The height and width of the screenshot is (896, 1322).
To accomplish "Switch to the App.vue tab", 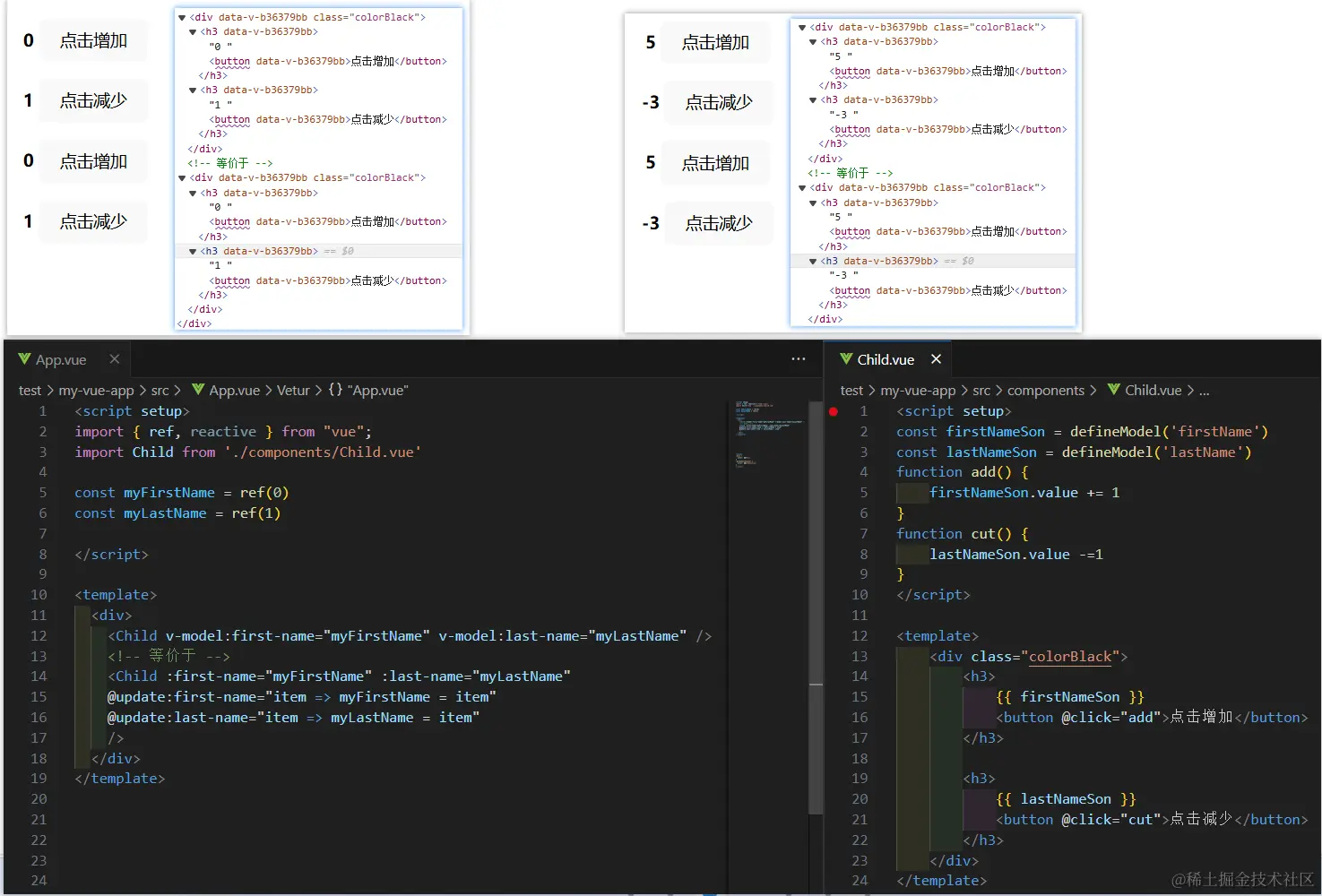I will click(x=61, y=359).
